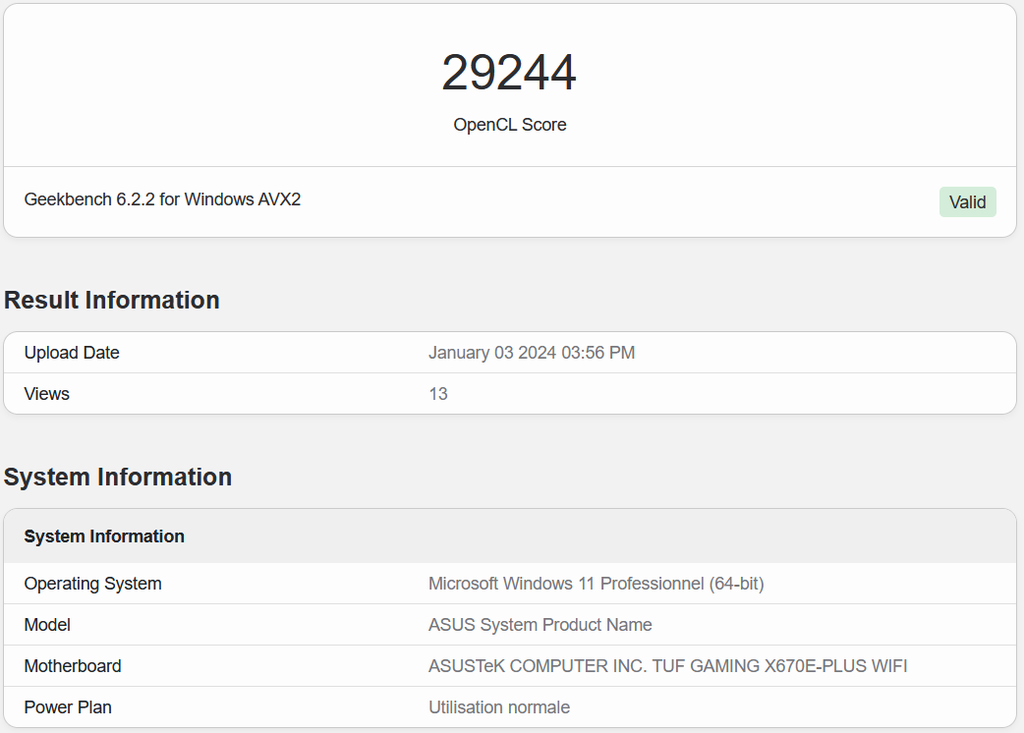Select the Utilisation normale power plan value
The height and width of the screenshot is (733, 1024).
tap(499, 706)
